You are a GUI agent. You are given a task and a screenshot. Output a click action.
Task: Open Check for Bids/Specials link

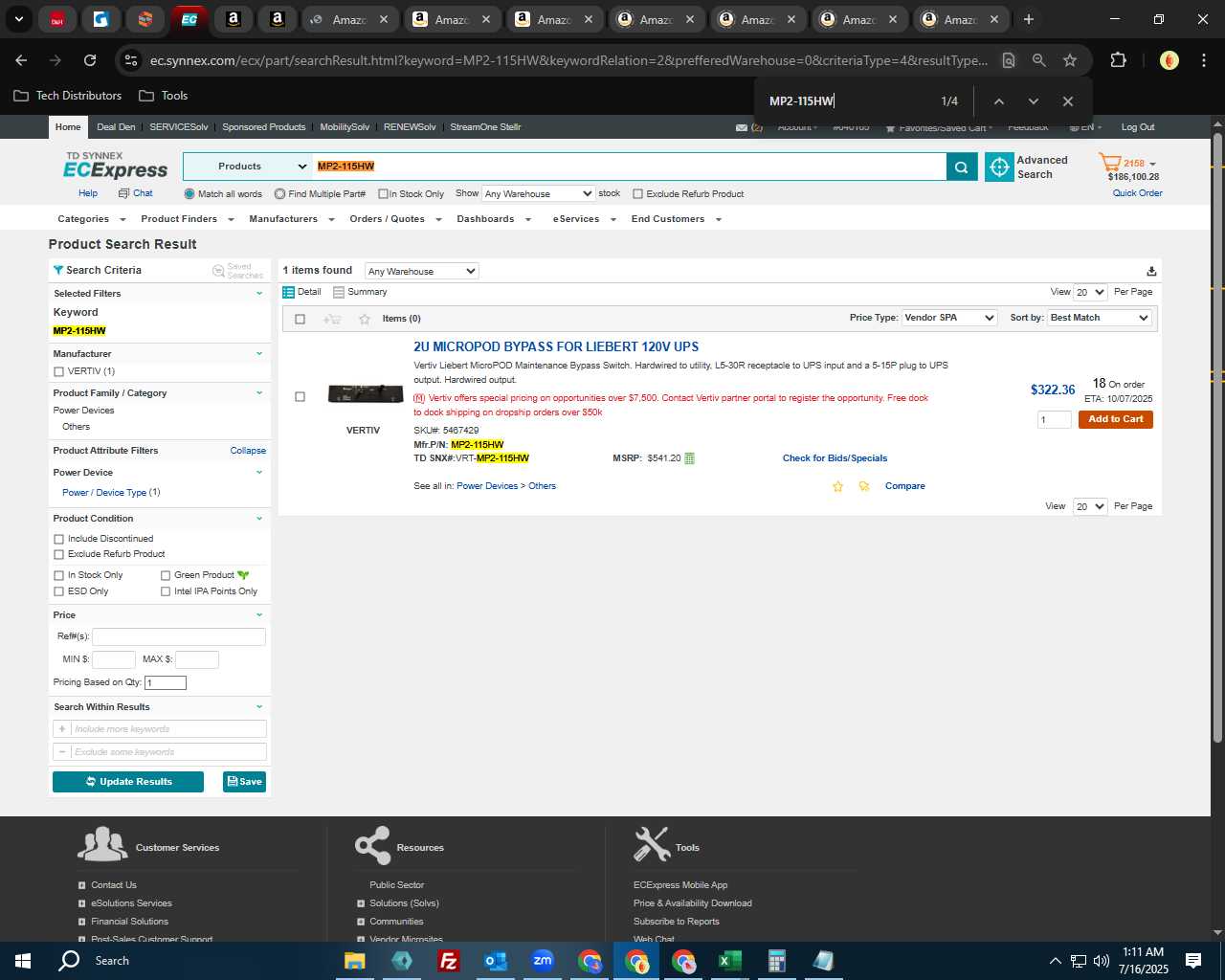(835, 458)
